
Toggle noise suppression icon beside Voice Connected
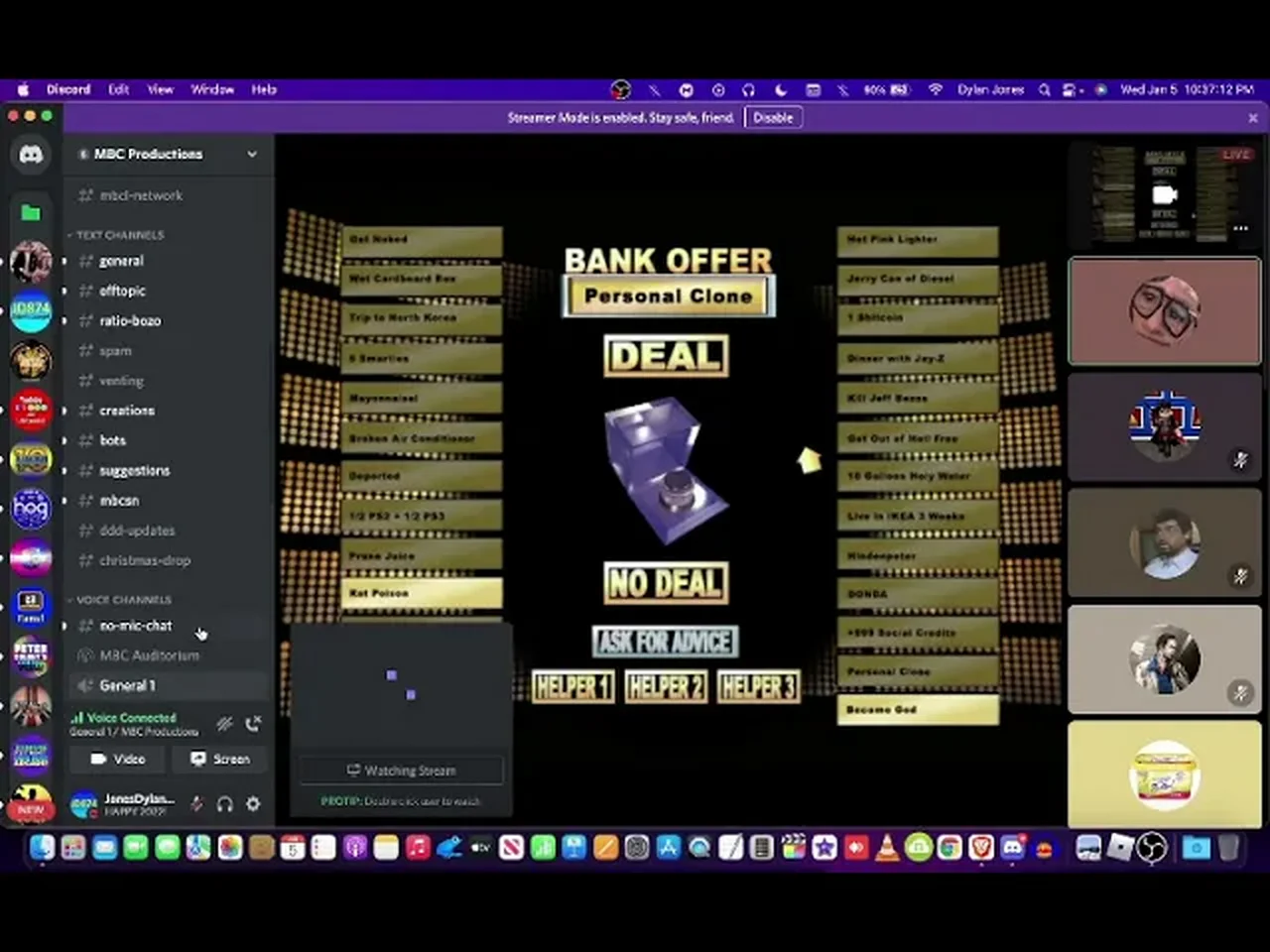coord(225,724)
